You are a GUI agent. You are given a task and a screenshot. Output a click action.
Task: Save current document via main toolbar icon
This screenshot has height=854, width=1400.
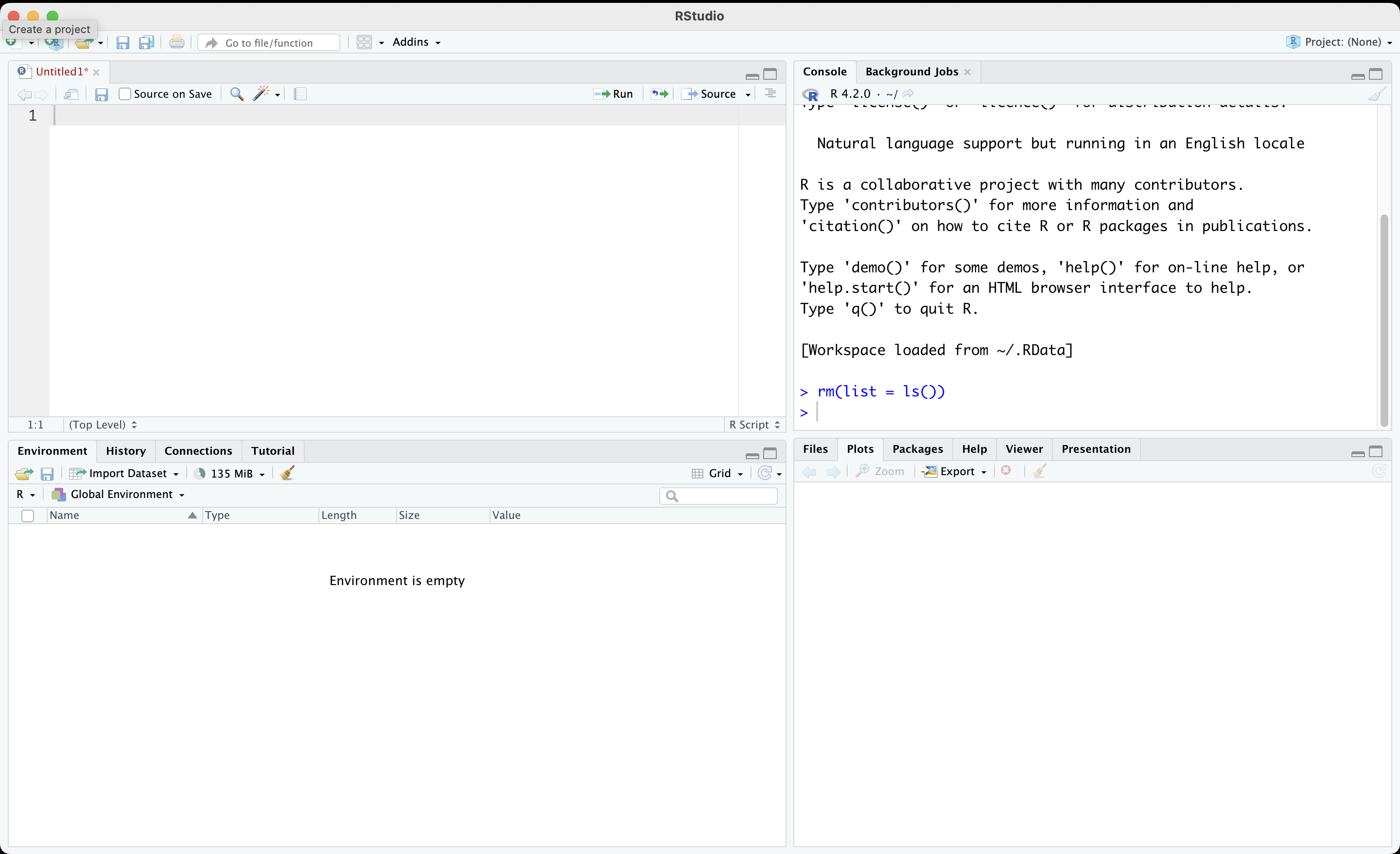pos(122,43)
